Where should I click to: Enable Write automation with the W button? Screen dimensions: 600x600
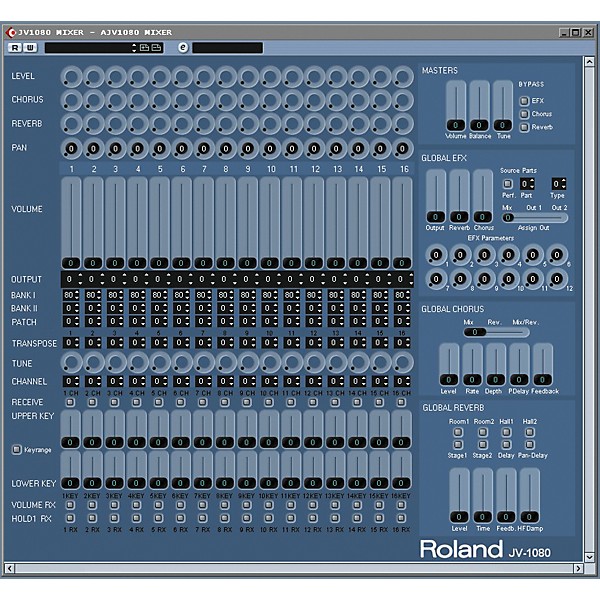30,48
